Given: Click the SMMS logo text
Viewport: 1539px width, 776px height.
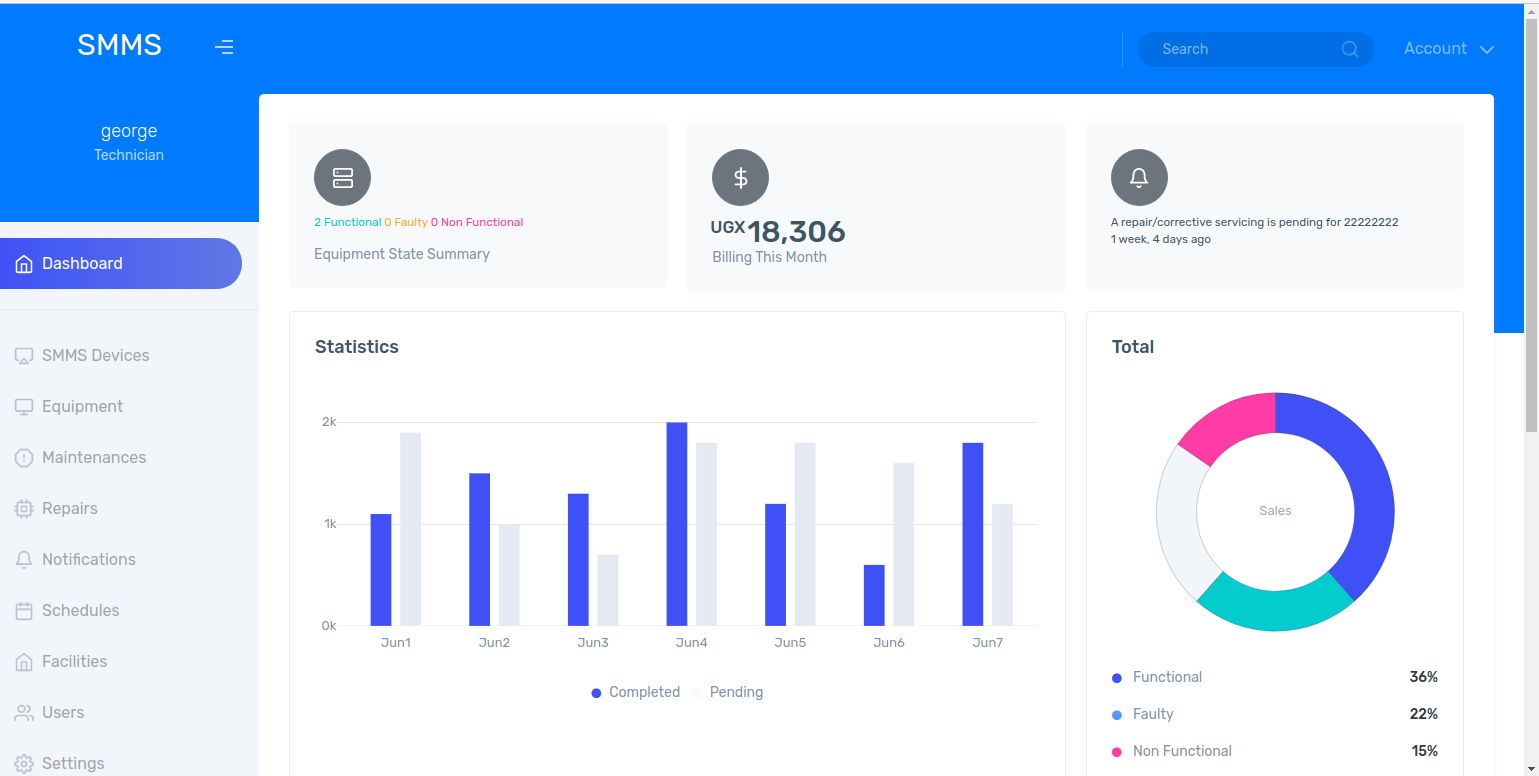Looking at the screenshot, I should (119, 45).
